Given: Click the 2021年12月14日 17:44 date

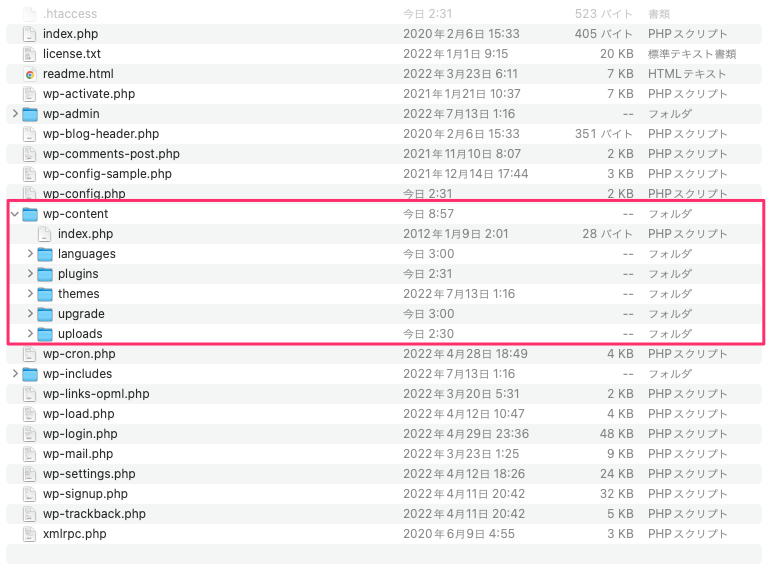Looking at the screenshot, I should click(466, 174).
